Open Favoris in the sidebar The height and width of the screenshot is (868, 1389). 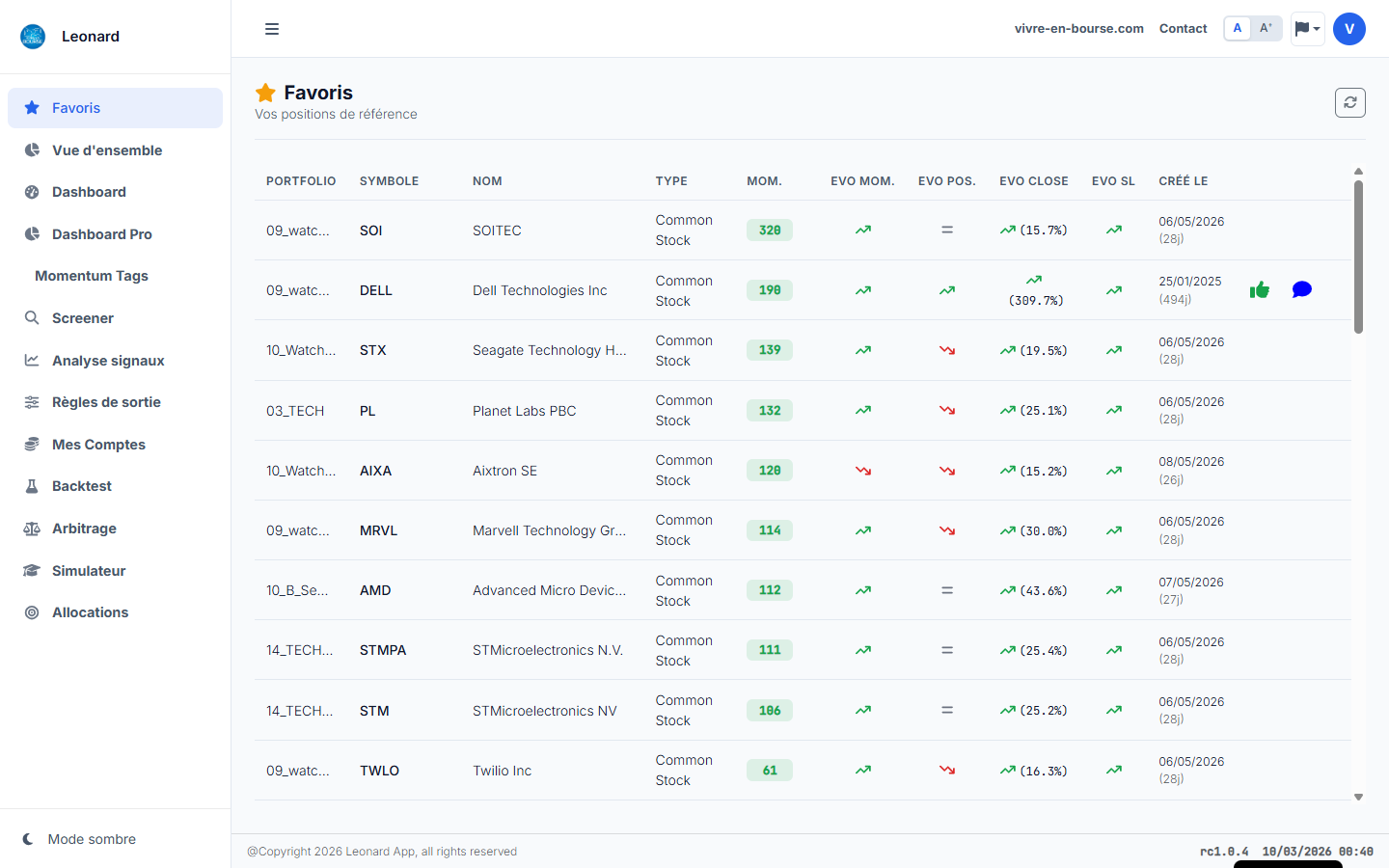point(115,108)
